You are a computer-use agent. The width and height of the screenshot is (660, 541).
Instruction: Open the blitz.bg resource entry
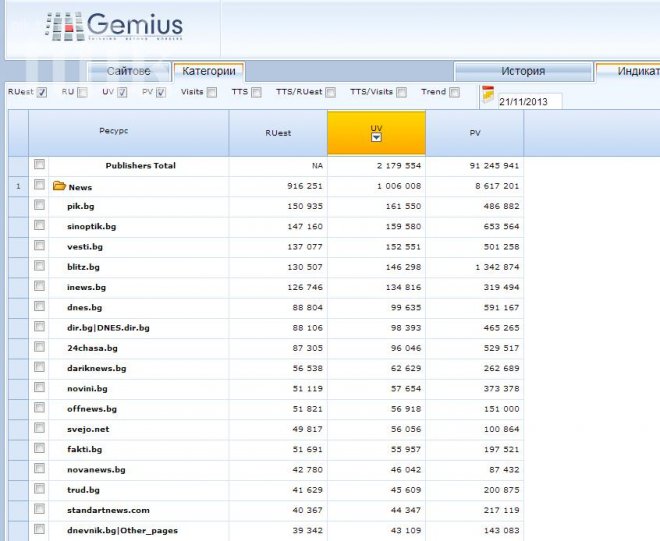click(x=83, y=267)
